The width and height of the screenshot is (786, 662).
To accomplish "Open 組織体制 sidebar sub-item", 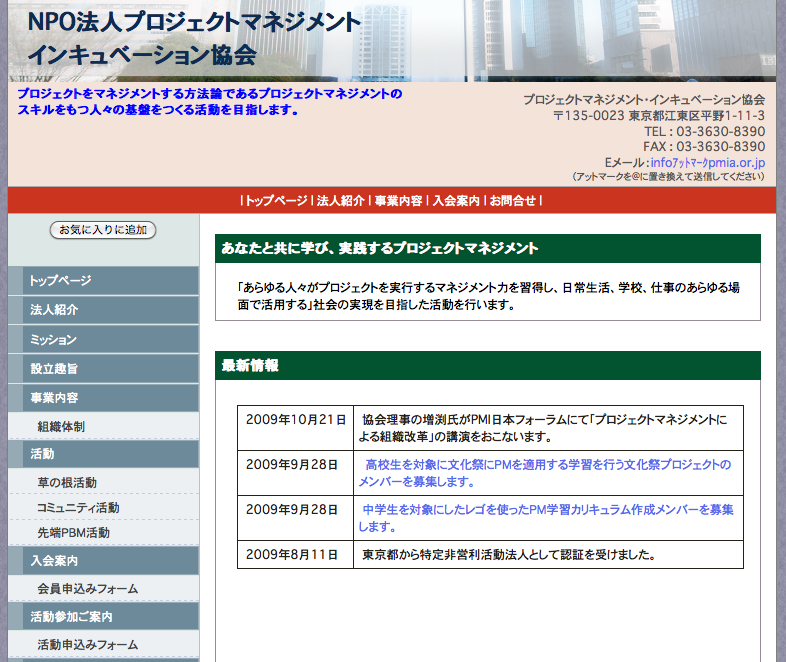I will tap(61, 426).
